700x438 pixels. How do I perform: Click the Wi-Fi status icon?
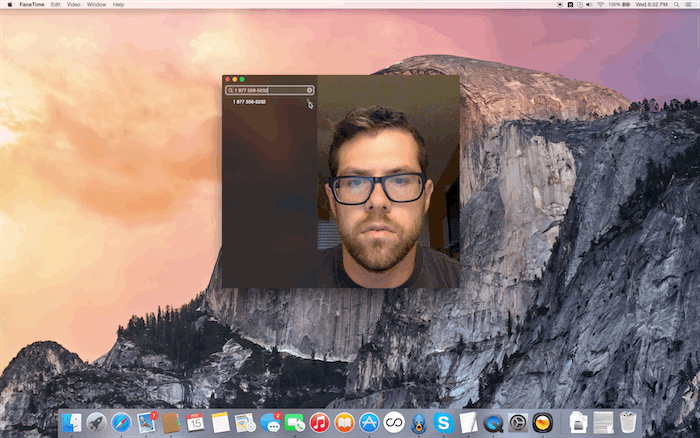click(x=599, y=4)
